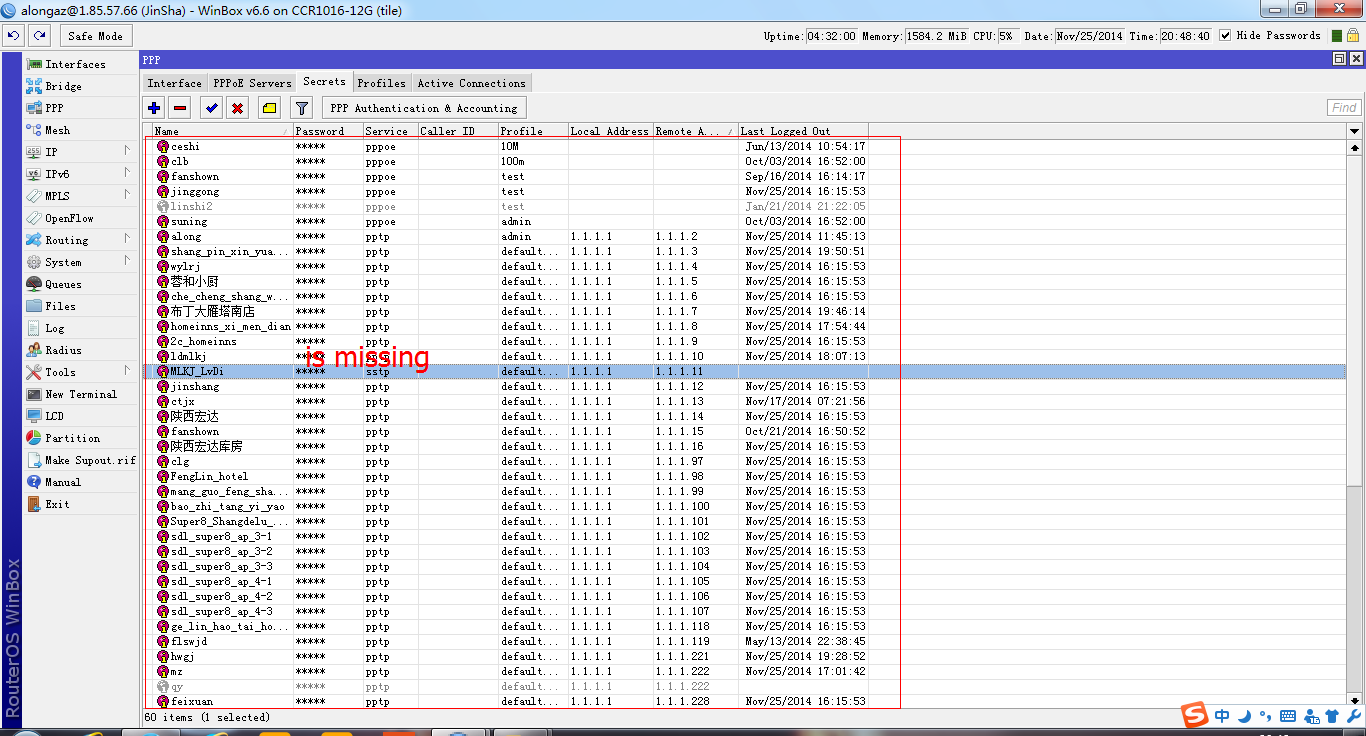Remove the selected secret with minus icon
The width and height of the screenshot is (1366, 736).
(180, 108)
